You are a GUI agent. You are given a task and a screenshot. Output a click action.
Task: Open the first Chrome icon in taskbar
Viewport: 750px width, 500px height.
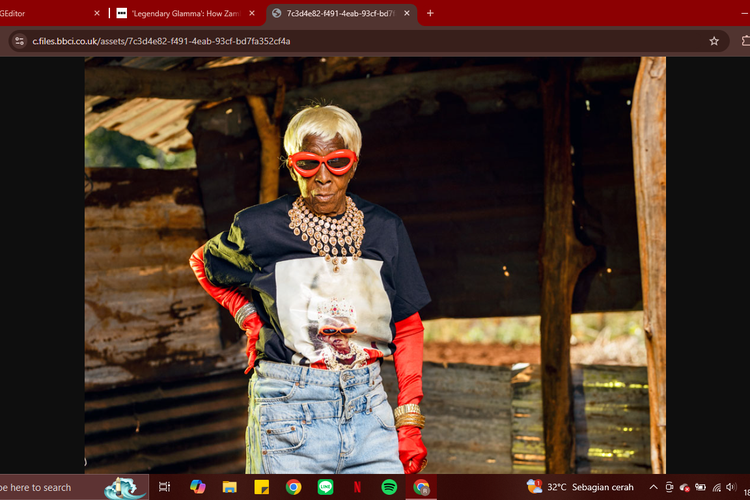point(293,487)
